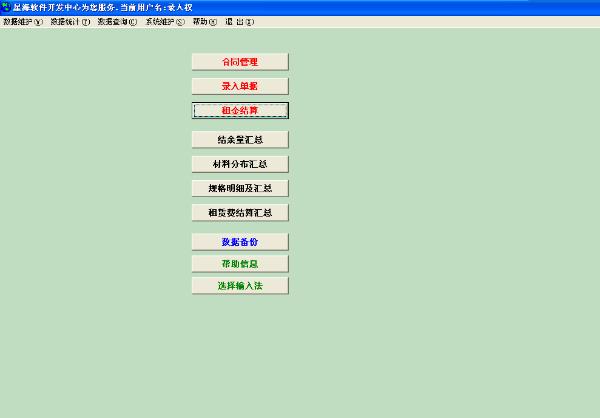Image resolution: width=600 pixels, height=418 pixels.
Task: Click the 录入单据 button
Action: 240,86
